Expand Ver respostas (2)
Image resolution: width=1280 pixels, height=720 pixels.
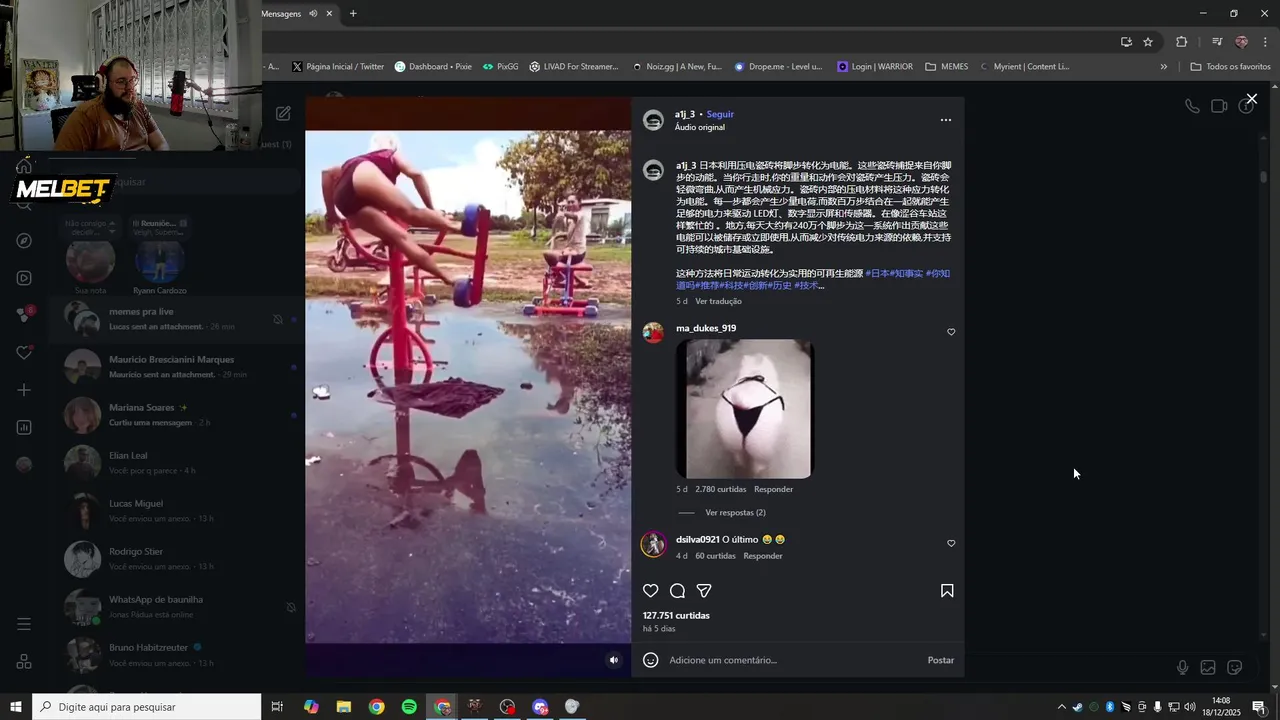point(735,513)
